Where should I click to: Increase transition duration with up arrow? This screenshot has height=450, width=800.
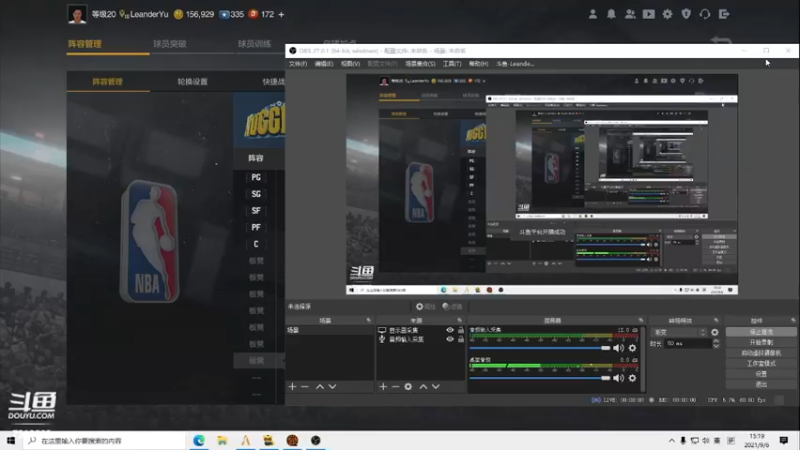(x=716, y=341)
